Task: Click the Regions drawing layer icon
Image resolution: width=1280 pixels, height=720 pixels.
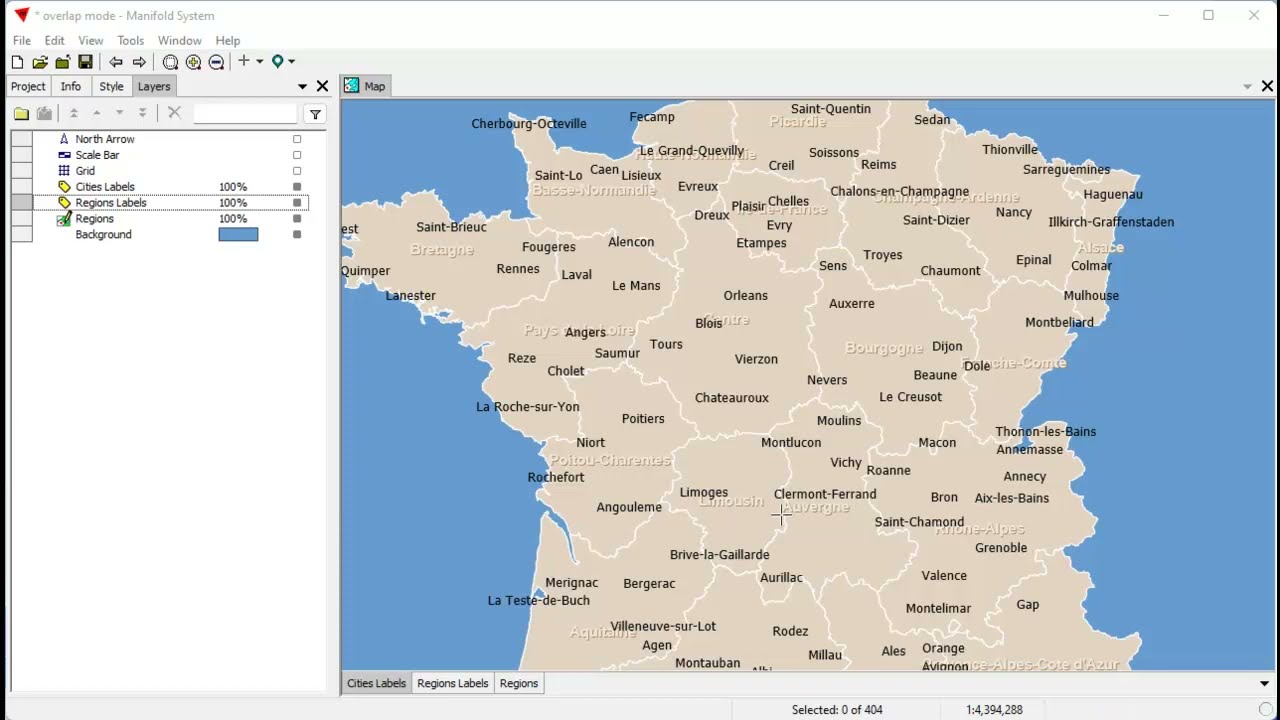Action: 64,219
